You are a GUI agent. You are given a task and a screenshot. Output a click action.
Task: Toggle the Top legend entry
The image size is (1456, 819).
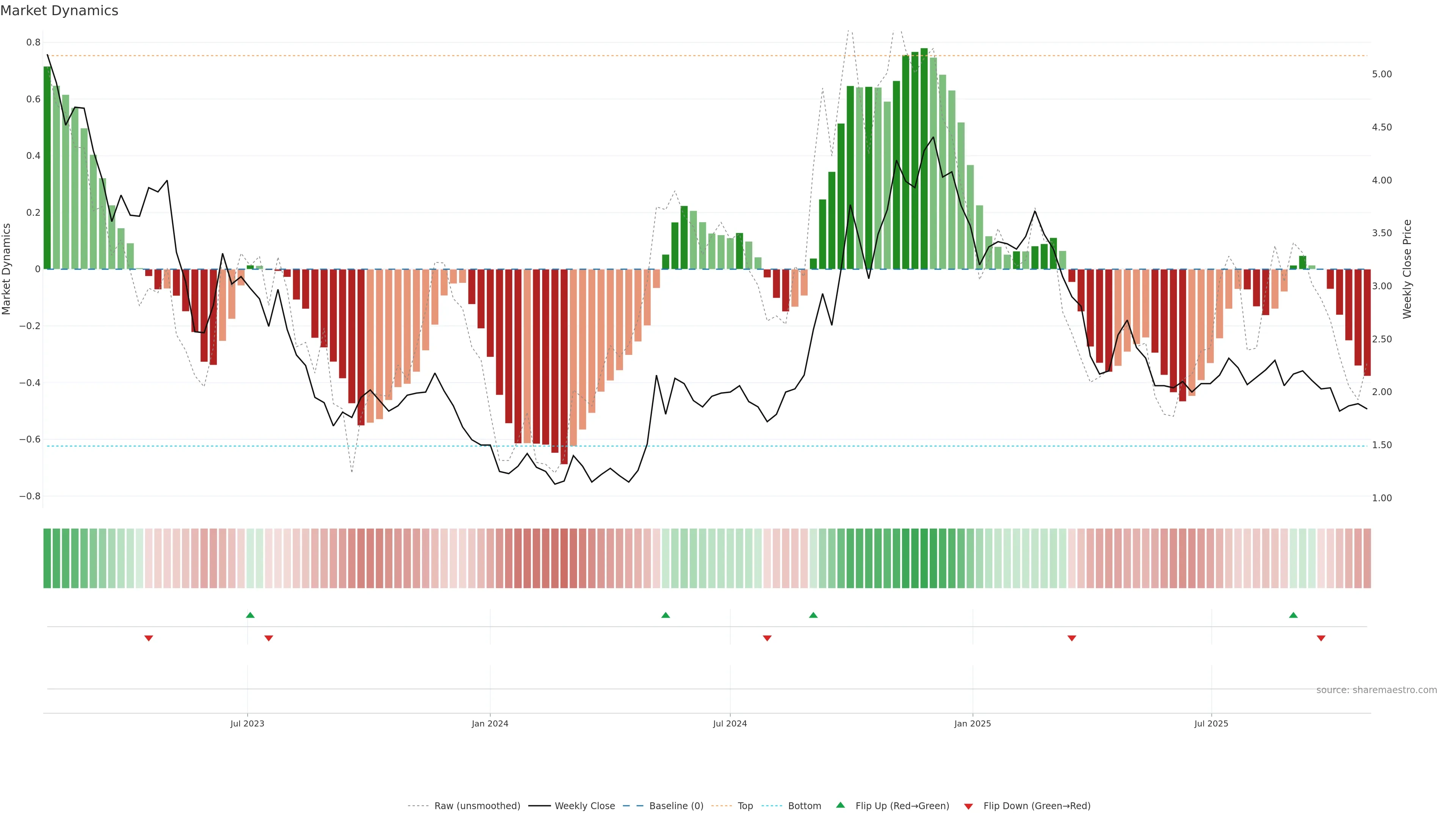pos(745,806)
